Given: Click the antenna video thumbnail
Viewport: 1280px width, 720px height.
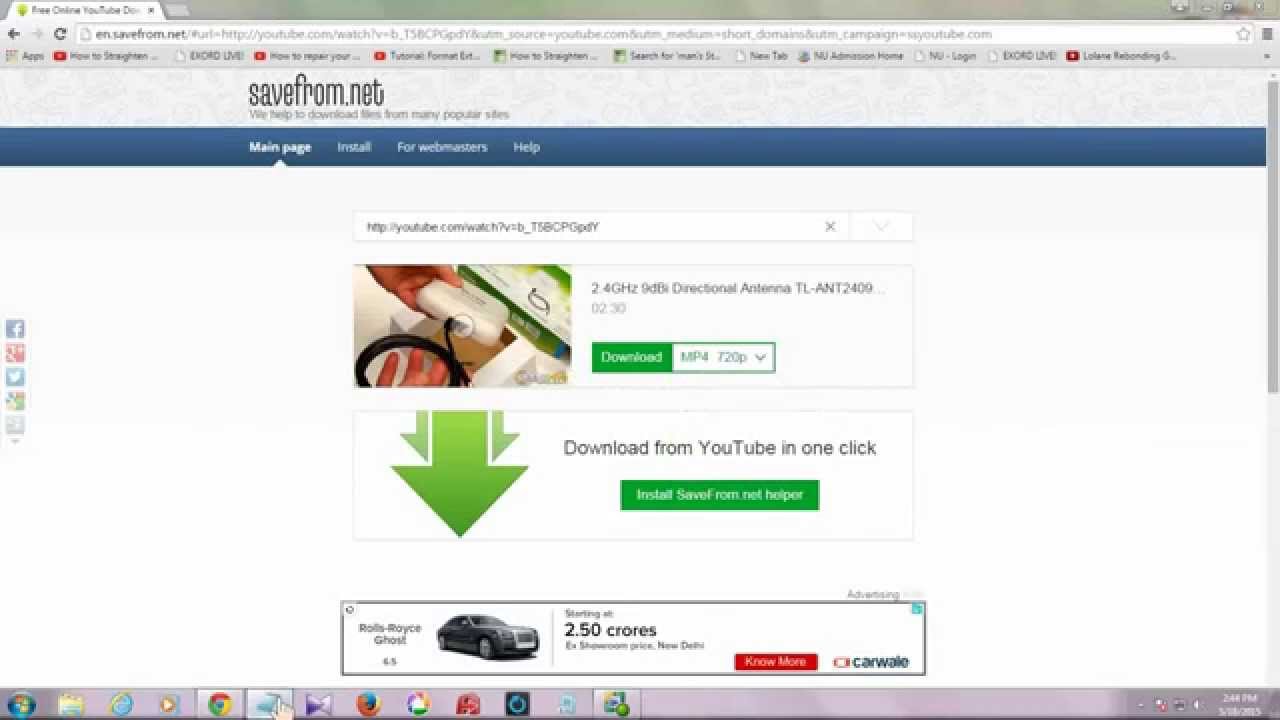Looking at the screenshot, I should coord(462,326).
